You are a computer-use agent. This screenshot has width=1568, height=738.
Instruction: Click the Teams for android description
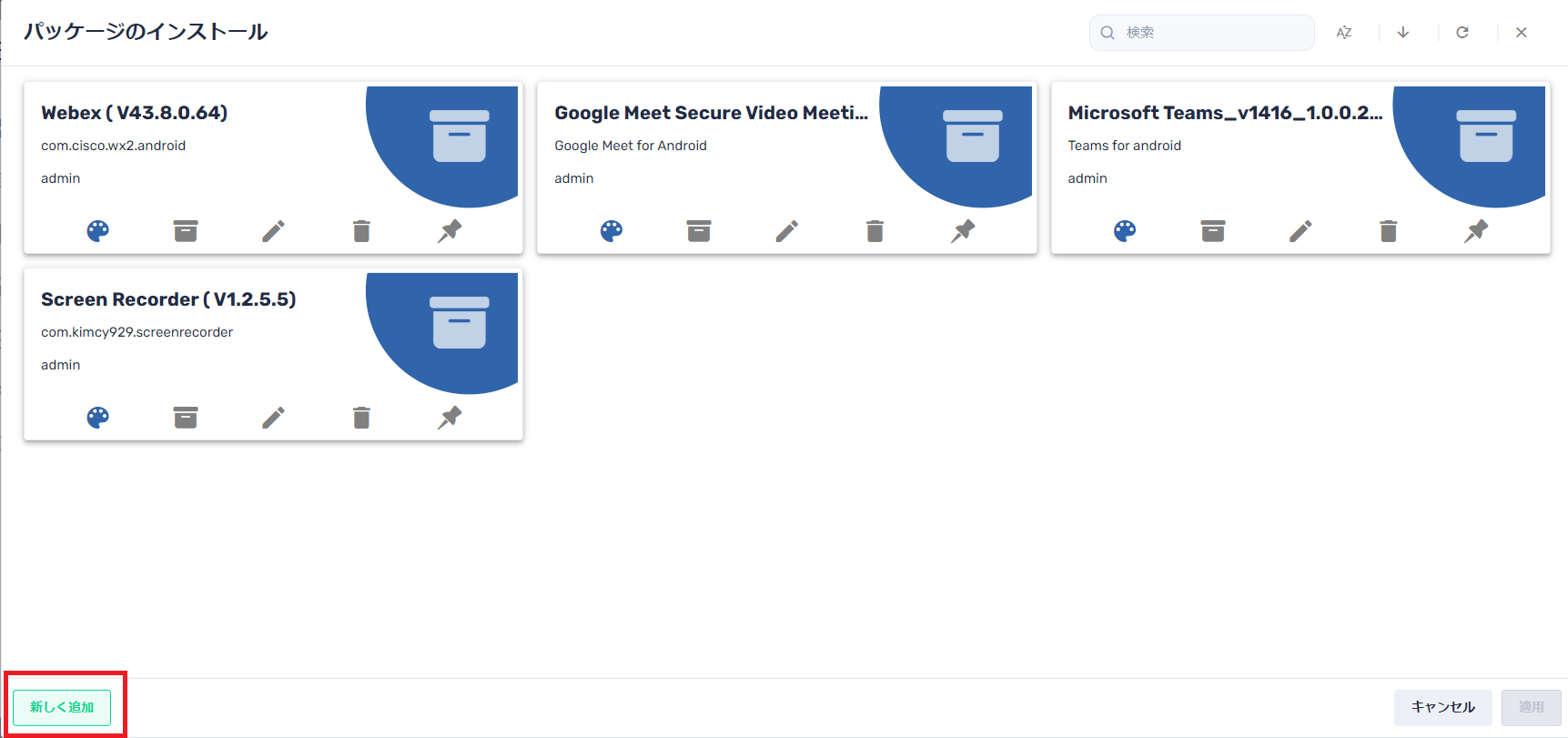click(x=1125, y=146)
